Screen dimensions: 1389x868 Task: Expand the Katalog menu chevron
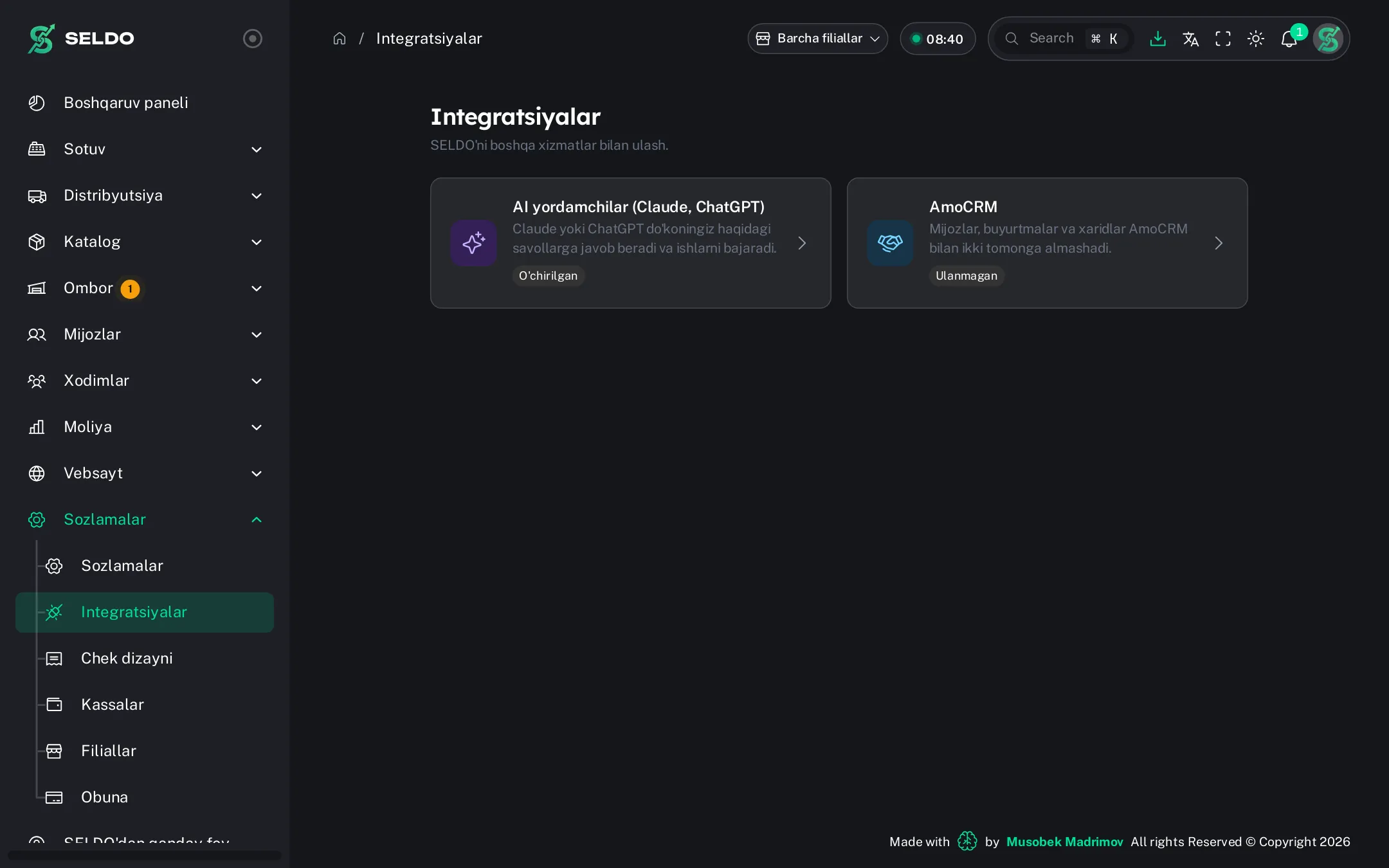tap(257, 242)
